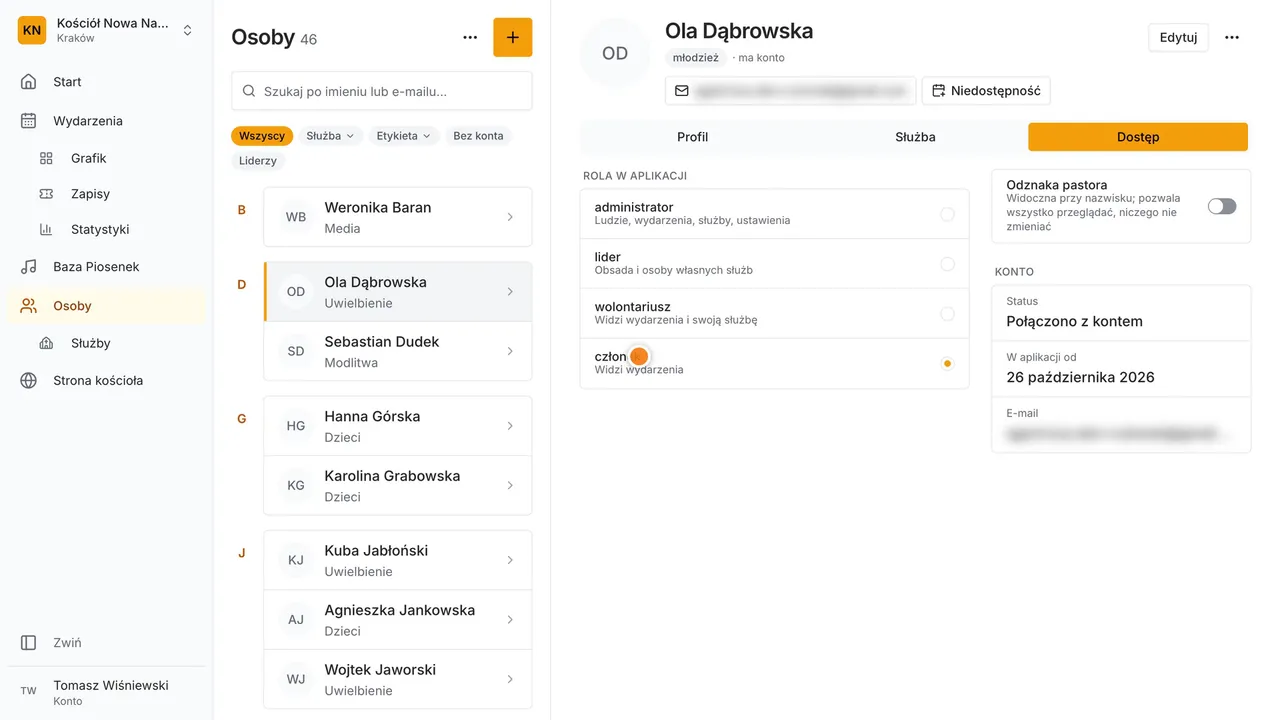Screen dimensions: 1280x720
Task: Click the Grafik grid icon
Action: [x=46, y=158]
